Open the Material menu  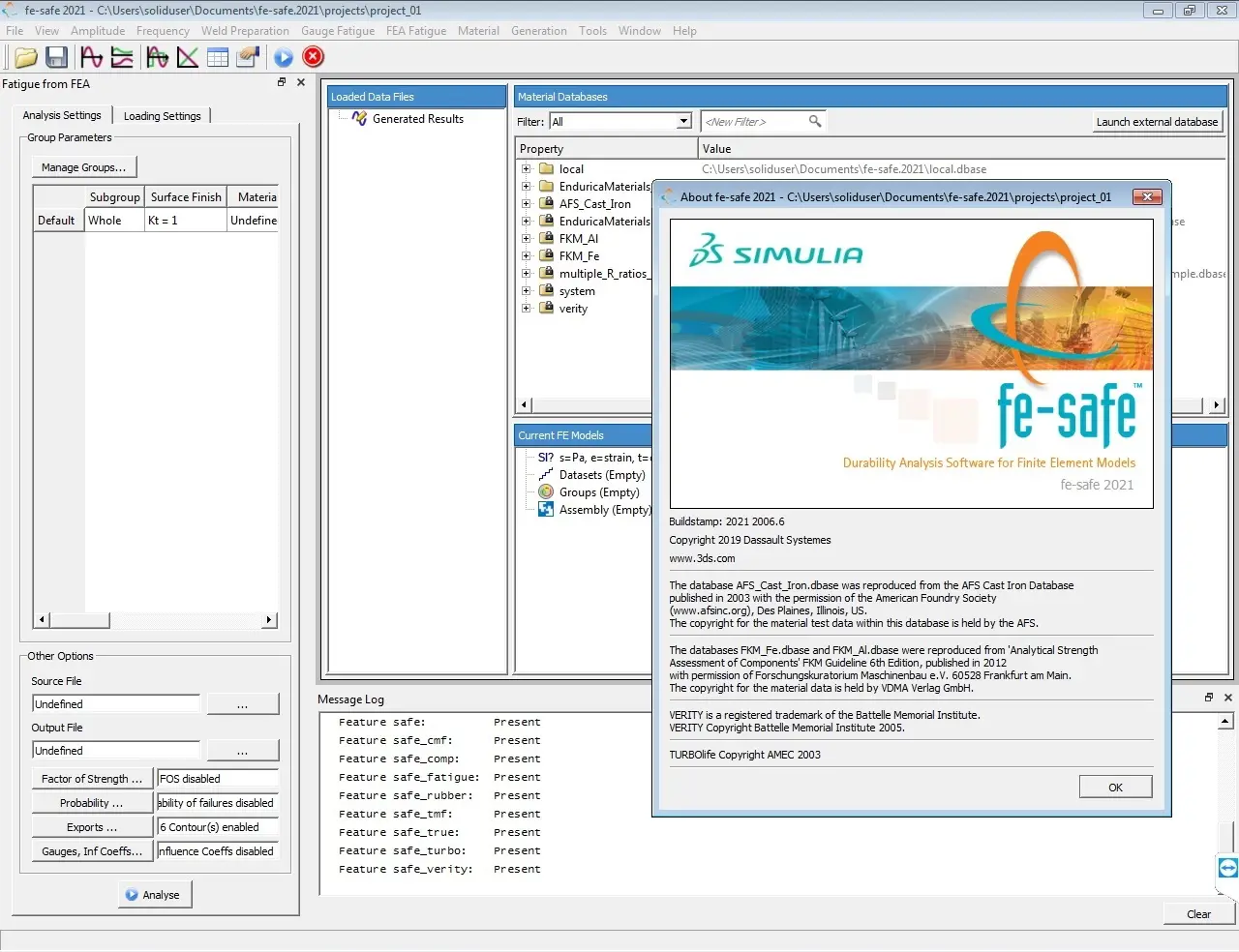(x=478, y=31)
